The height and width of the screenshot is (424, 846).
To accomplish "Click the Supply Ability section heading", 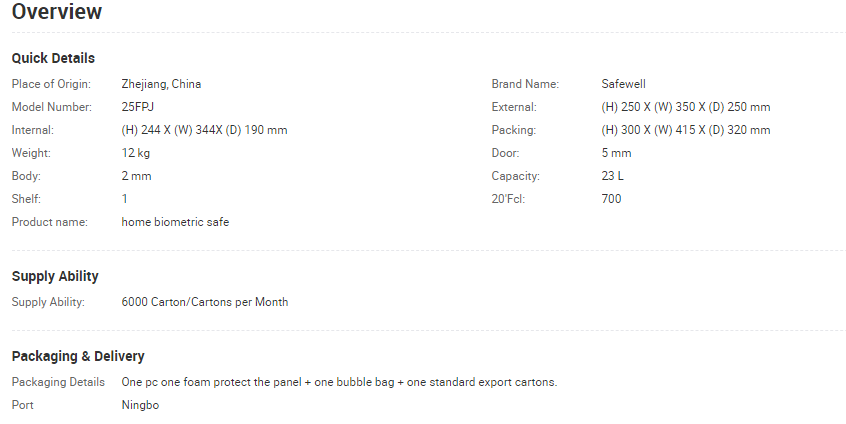I will coord(55,276).
